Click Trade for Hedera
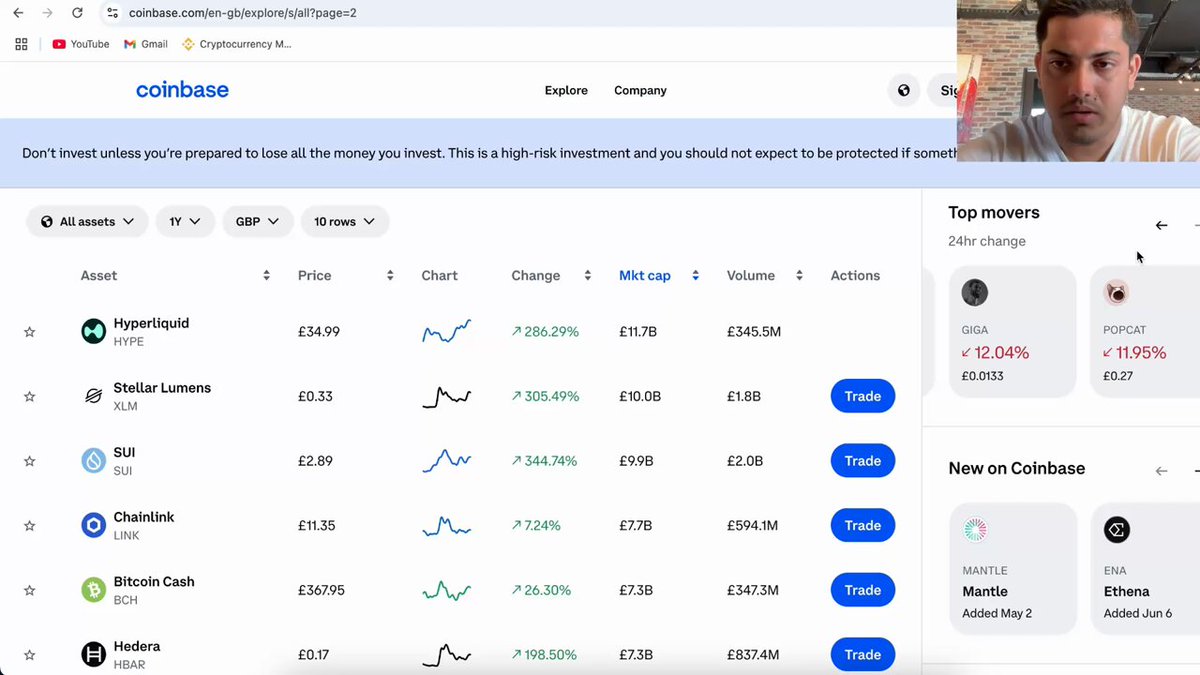The width and height of the screenshot is (1200, 675). click(862, 655)
